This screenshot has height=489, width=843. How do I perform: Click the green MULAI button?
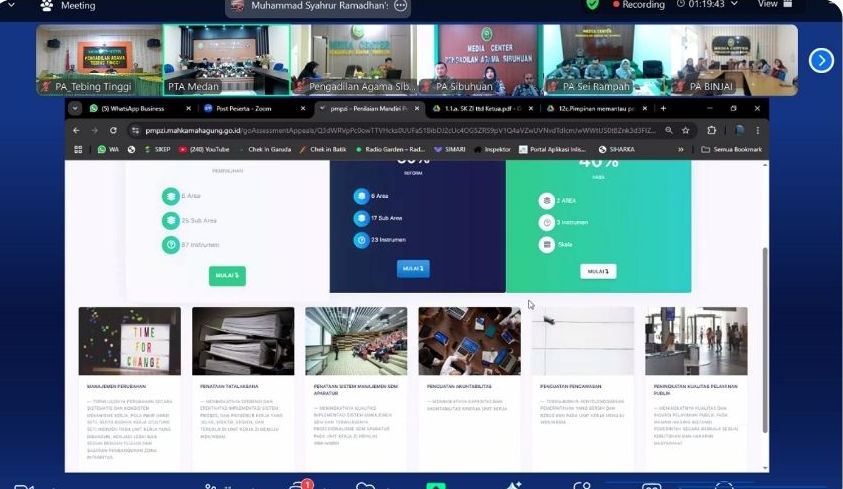pos(227,276)
